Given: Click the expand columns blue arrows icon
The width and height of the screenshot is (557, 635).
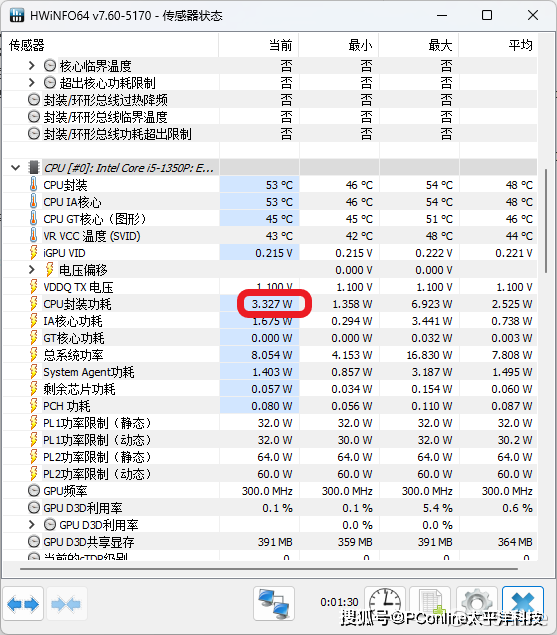Looking at the screenshot, I should [23, 604].
